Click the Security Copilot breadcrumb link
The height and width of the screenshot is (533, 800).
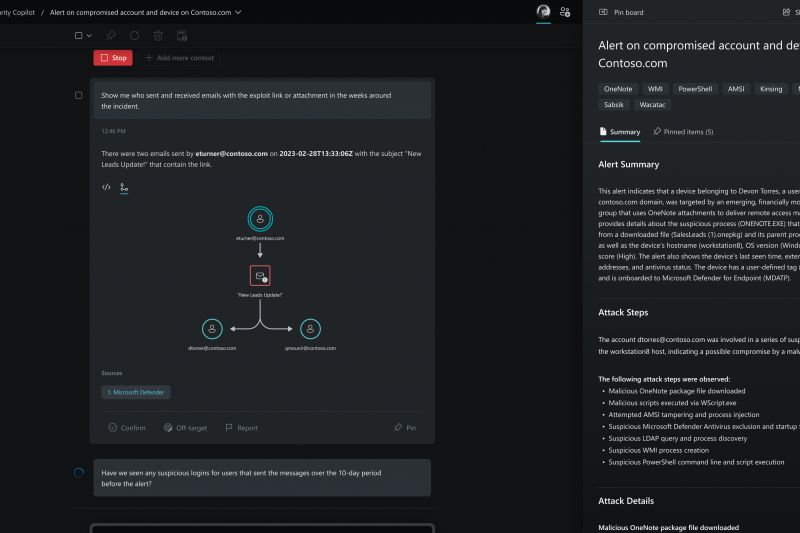click(17, 12)
